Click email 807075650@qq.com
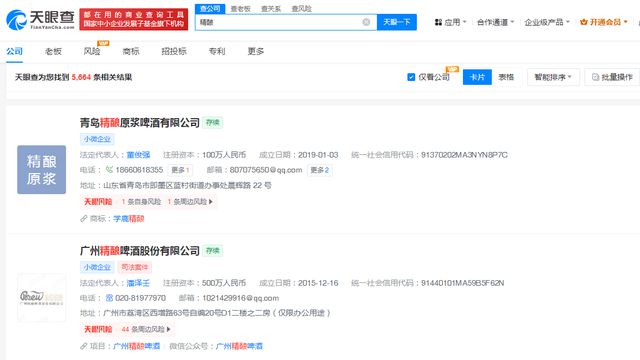Viewport: 640px width, 360px height. pos(266,170)
